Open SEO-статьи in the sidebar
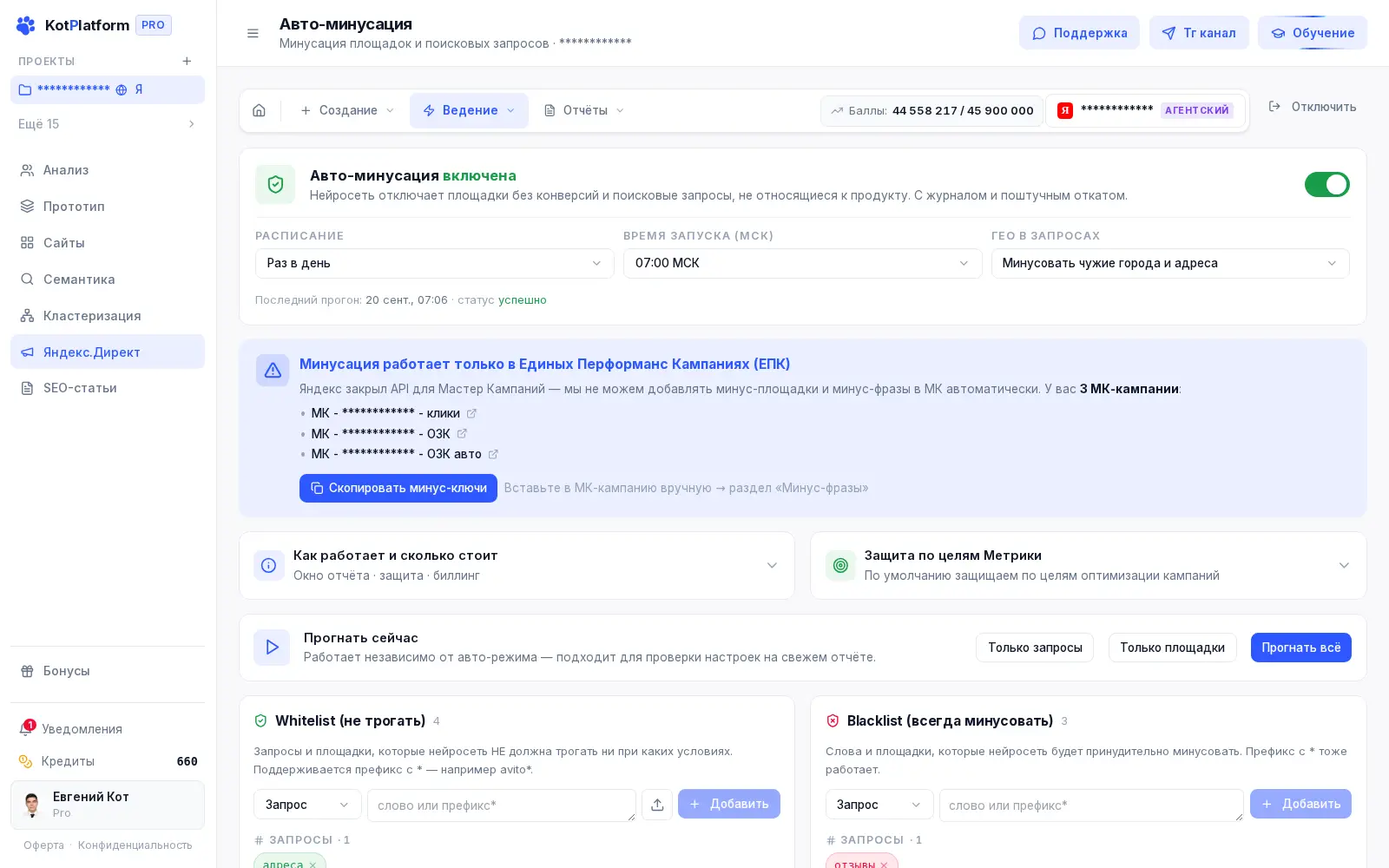1389x868 pixels. click(x=108, y=388)
